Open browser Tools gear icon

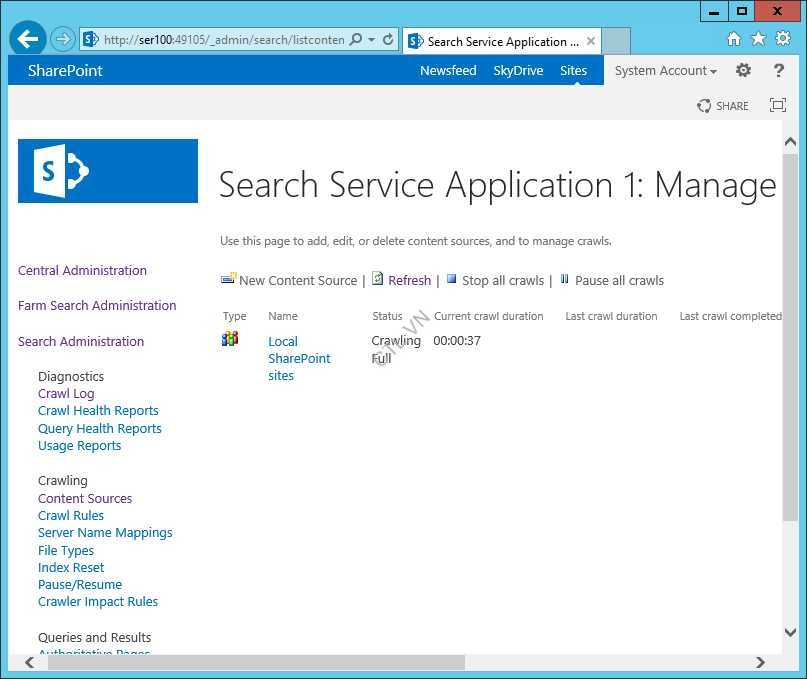[x=783, y=39]
